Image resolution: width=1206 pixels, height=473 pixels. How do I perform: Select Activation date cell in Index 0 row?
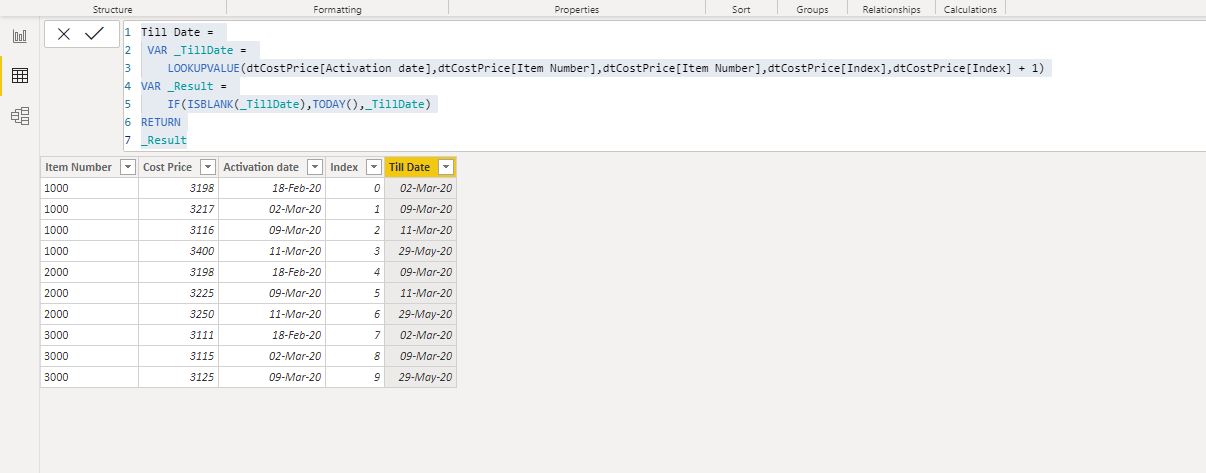tap(272, 188)
